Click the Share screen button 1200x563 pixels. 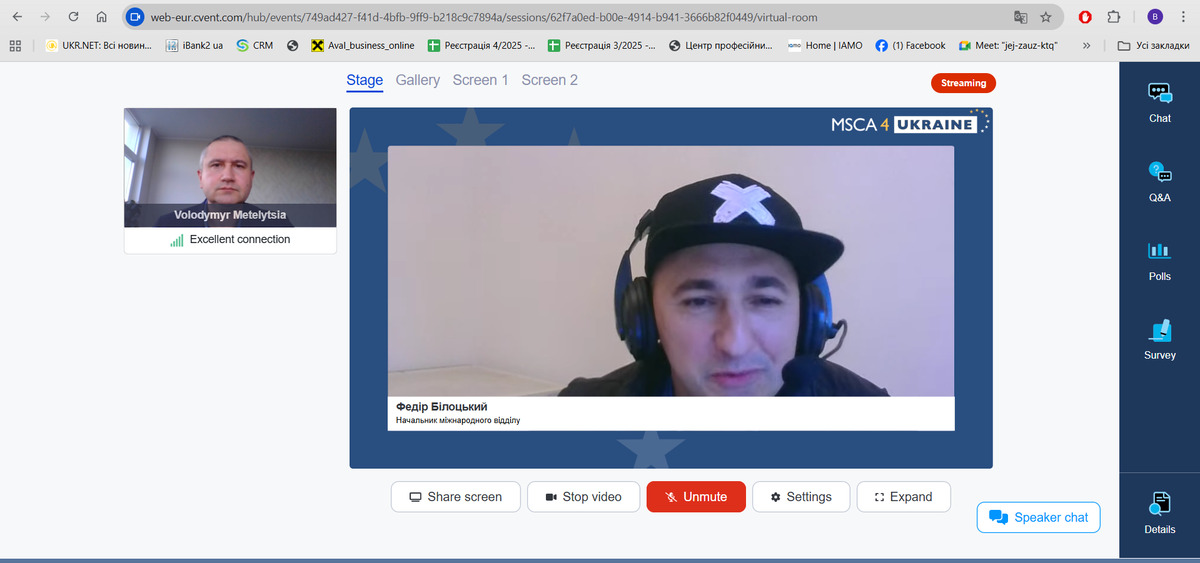click(455, 497)
